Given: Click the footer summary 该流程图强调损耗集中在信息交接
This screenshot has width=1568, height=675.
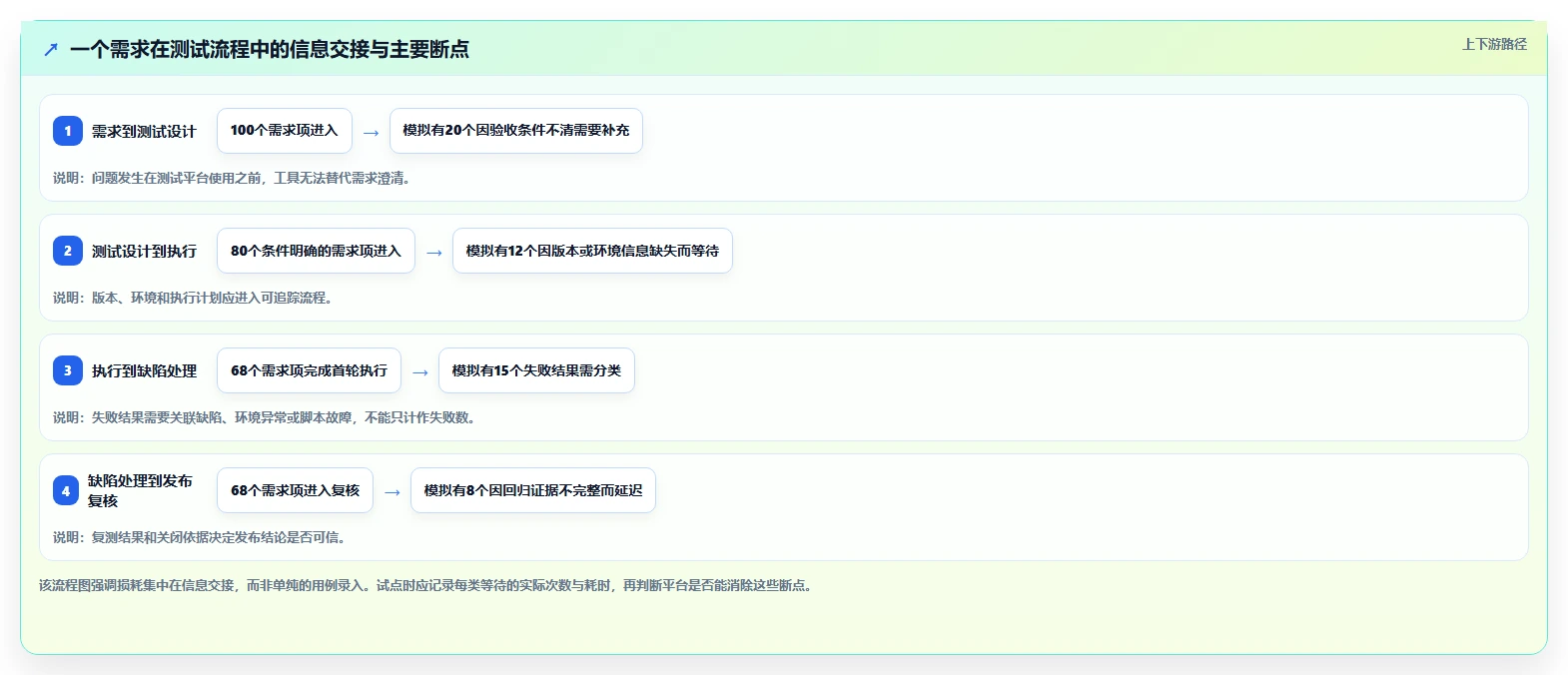Looking at the screenshot, I should 427,585.
